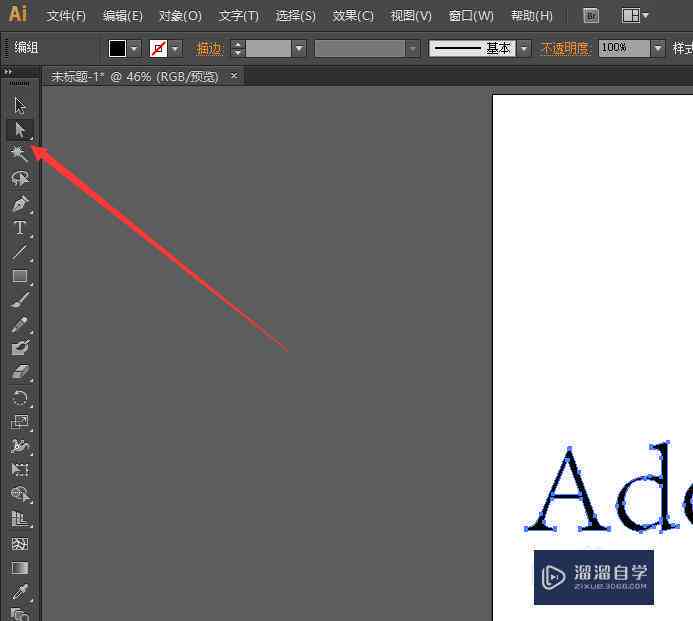Open the 编辑(E) menu
Viewport: 693px width, 621px height.
122,16
